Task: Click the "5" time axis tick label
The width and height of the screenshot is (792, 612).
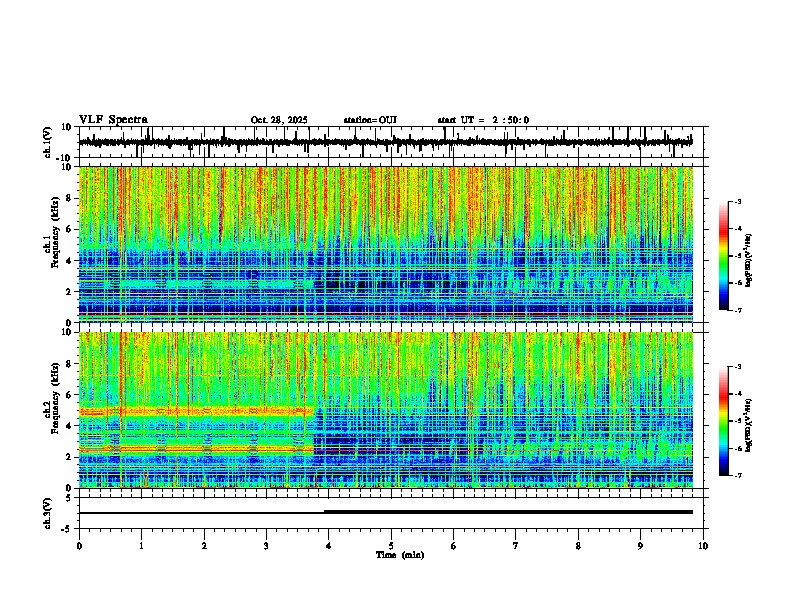Action: (x=391, y=546)
